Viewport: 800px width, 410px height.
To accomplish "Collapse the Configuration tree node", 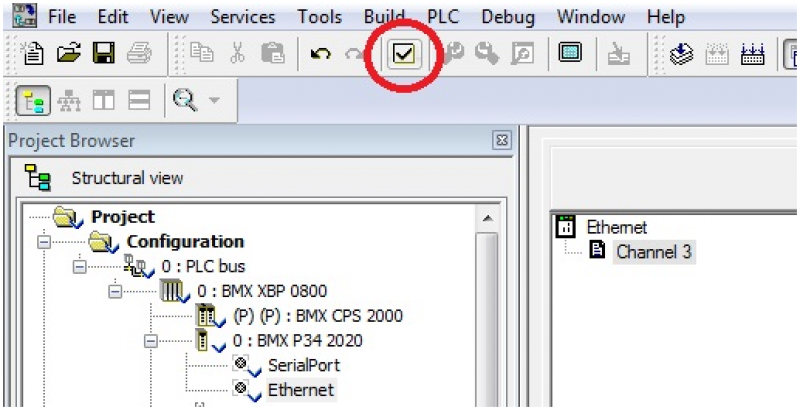I will pos(45,242).
